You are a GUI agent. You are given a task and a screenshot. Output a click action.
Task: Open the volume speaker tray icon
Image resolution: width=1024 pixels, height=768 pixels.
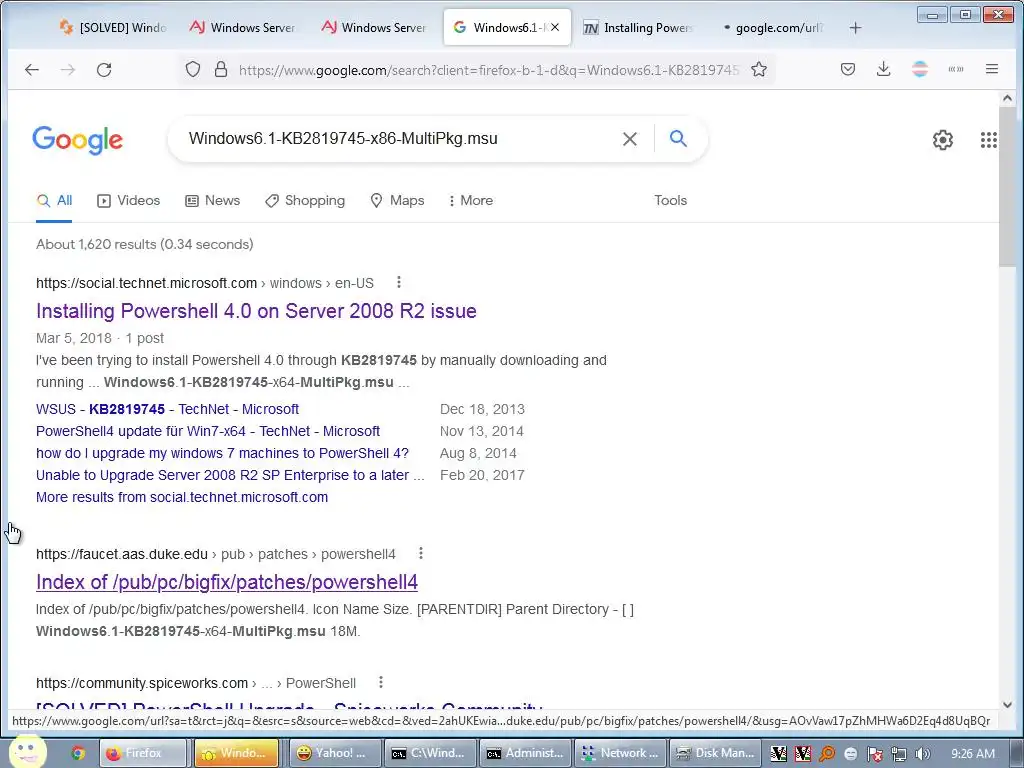[923, 754]
